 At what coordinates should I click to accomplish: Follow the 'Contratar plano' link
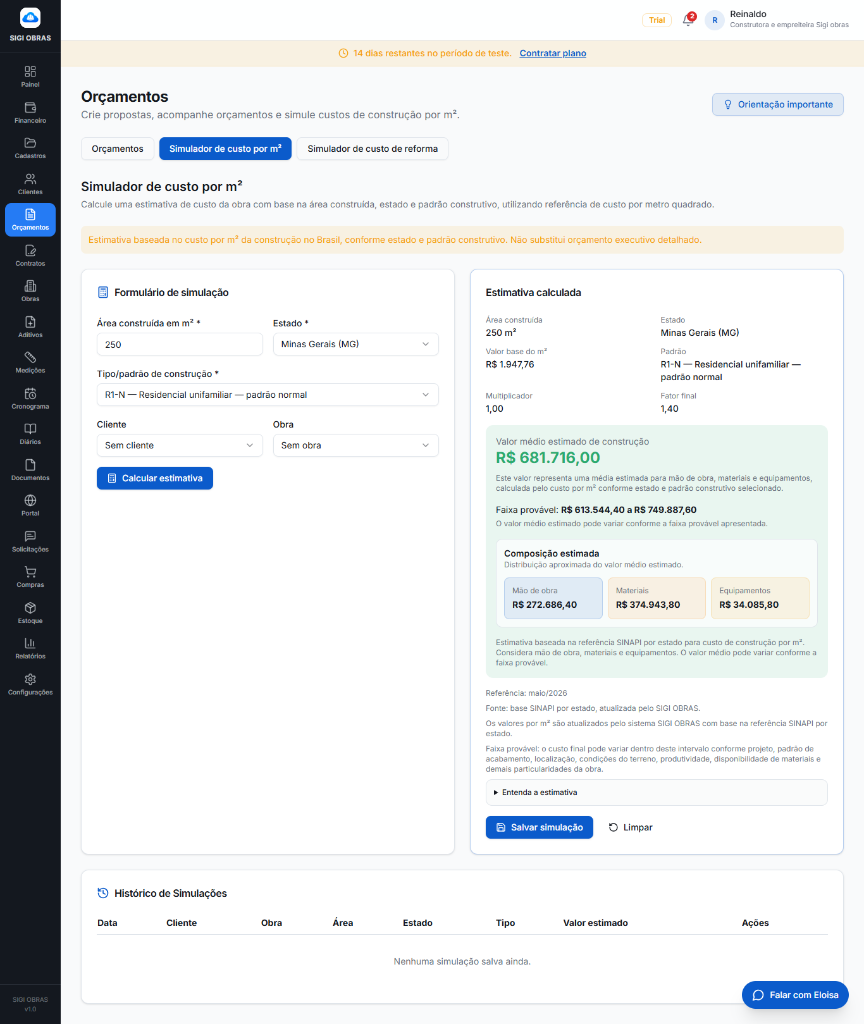553,54
